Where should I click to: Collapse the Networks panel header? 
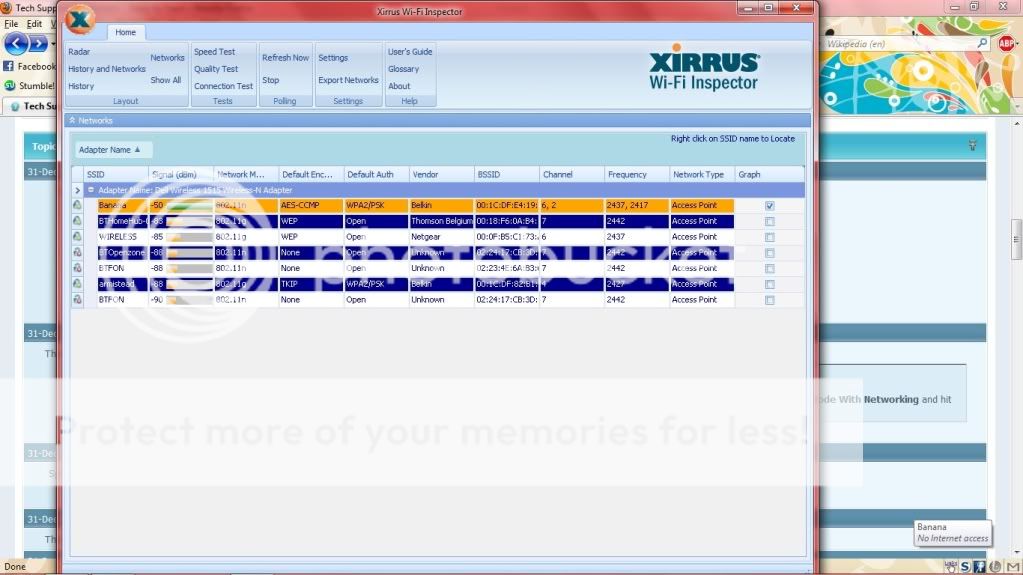(x=73, y=121)
